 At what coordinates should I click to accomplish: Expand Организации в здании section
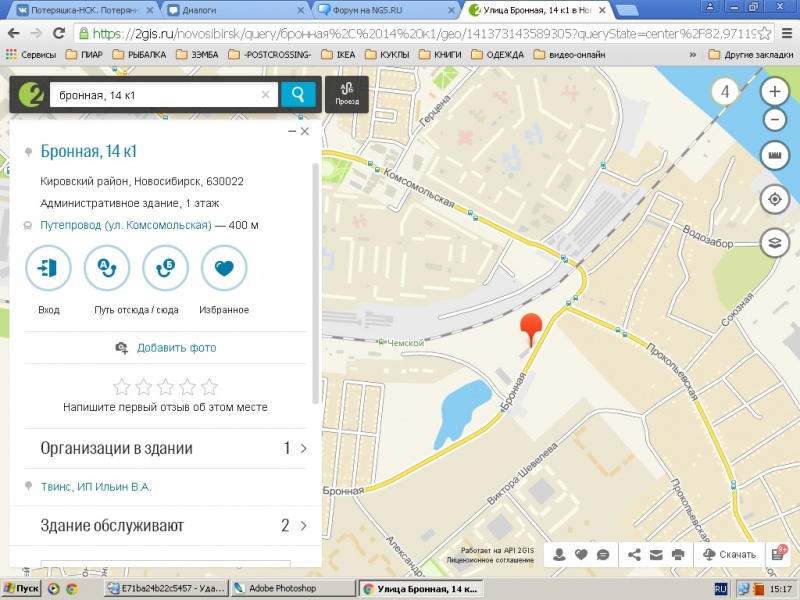tap(166, 448)
